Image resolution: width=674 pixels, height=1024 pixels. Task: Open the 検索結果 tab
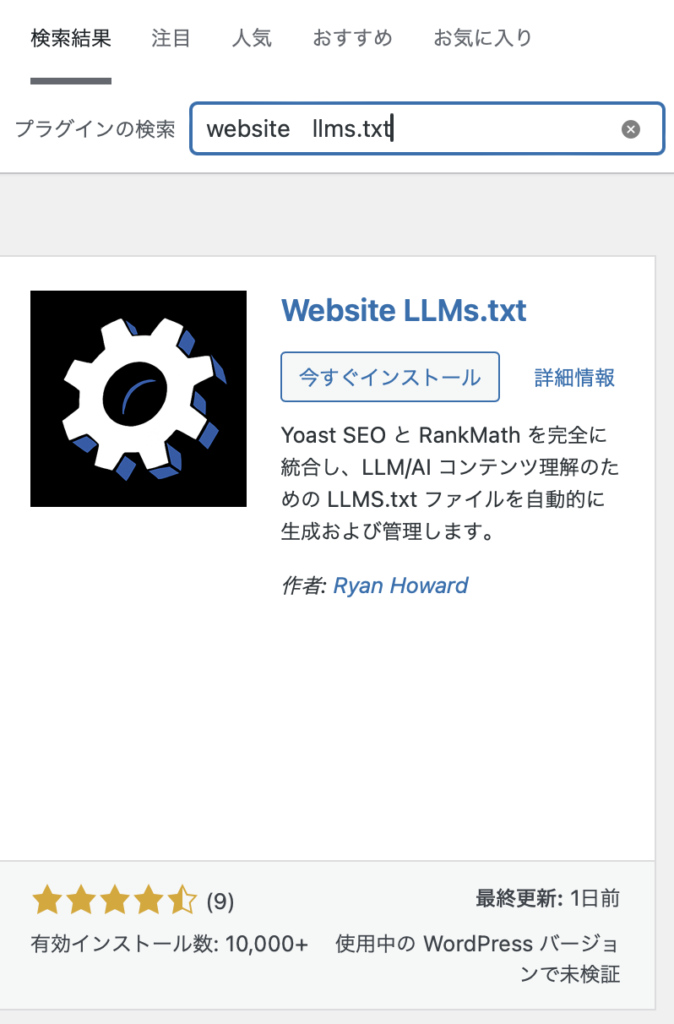(x=71, y=38)
